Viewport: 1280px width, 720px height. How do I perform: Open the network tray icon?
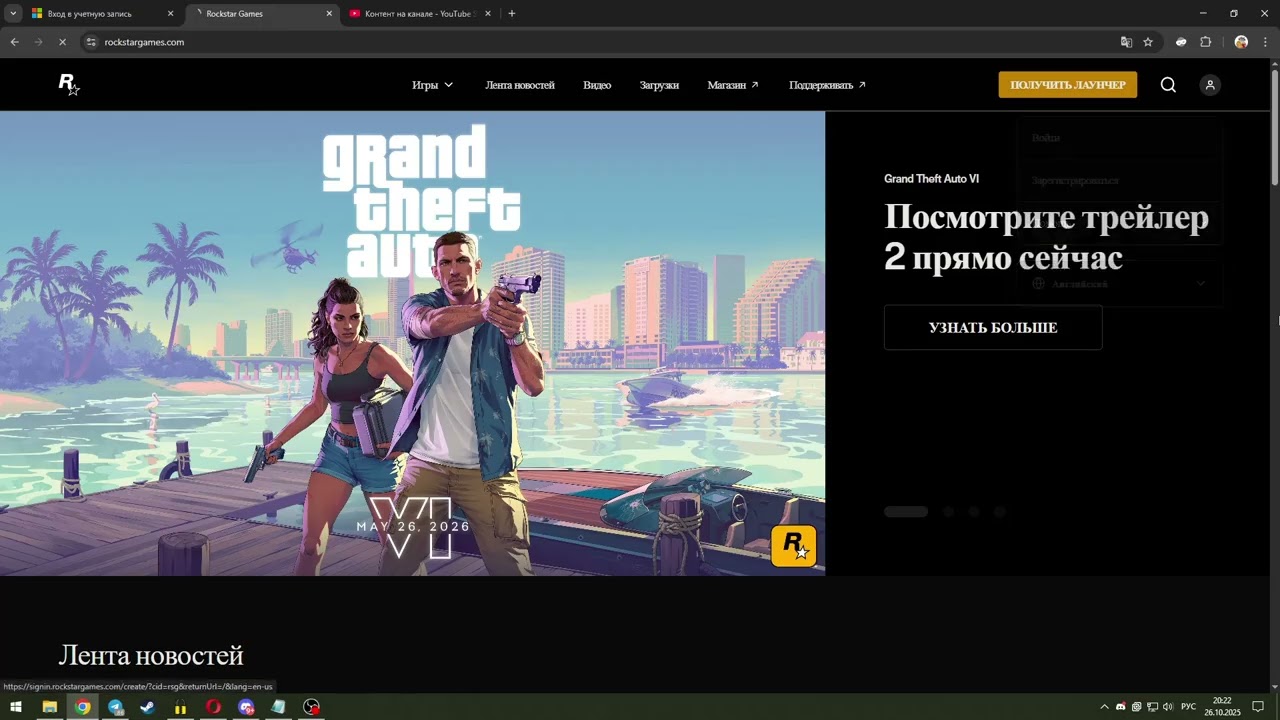(x=1152, y=707)
